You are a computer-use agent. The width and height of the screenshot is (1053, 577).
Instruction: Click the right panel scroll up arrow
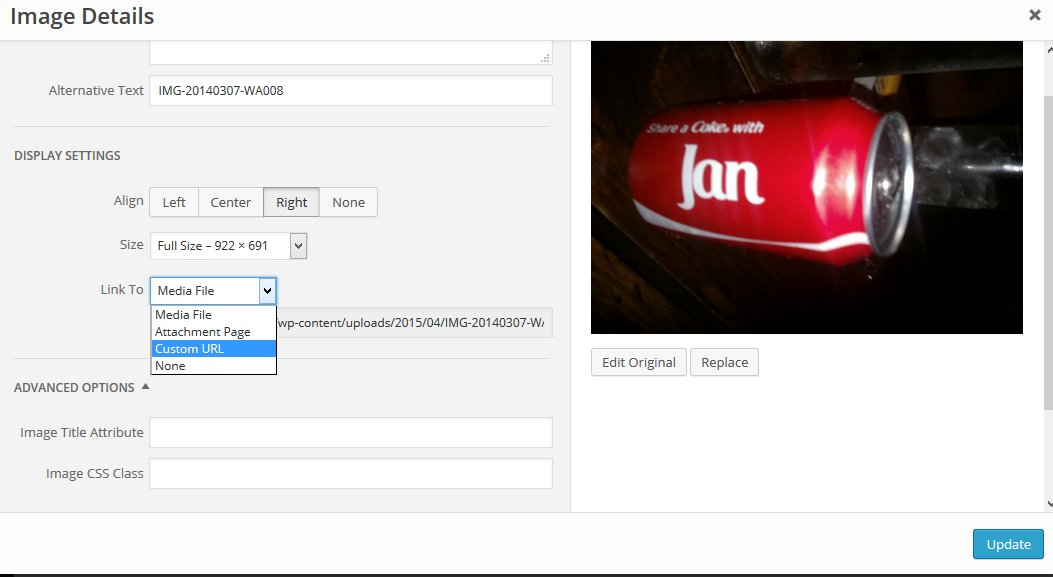[x=1049, y=49]
